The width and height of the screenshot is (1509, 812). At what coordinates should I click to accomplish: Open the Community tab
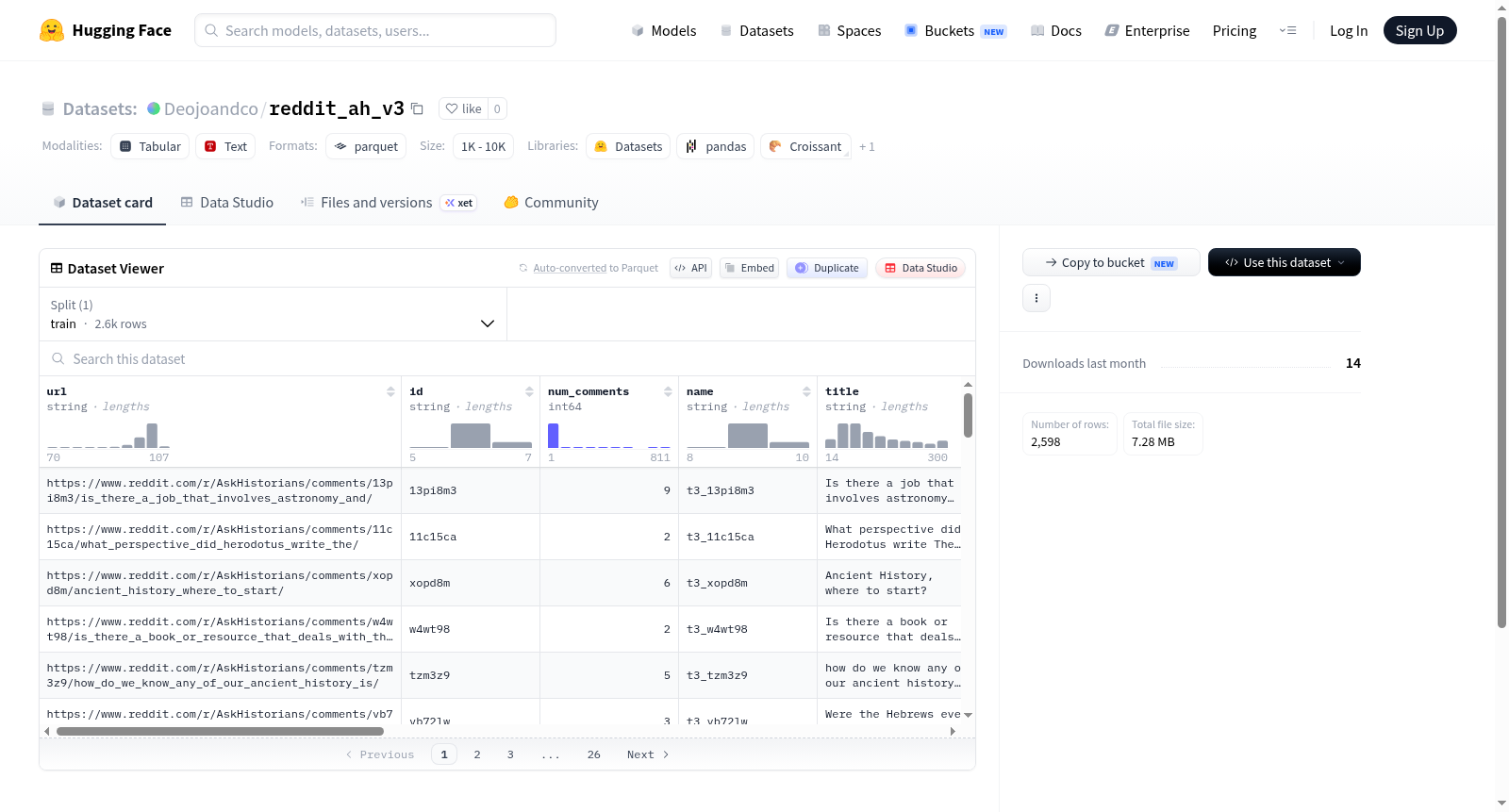tap(551, 202)
